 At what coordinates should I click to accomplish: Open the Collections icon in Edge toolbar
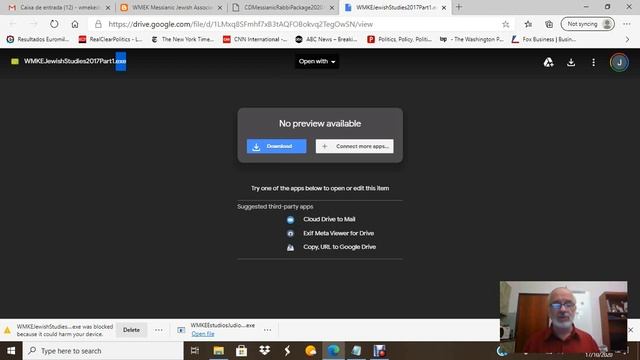tap(549, 24)
